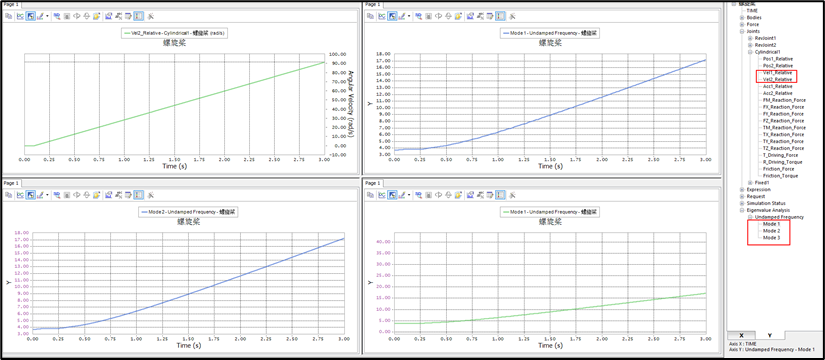Select FM_Reaction_Force in the tree

(x=784, y=100)
